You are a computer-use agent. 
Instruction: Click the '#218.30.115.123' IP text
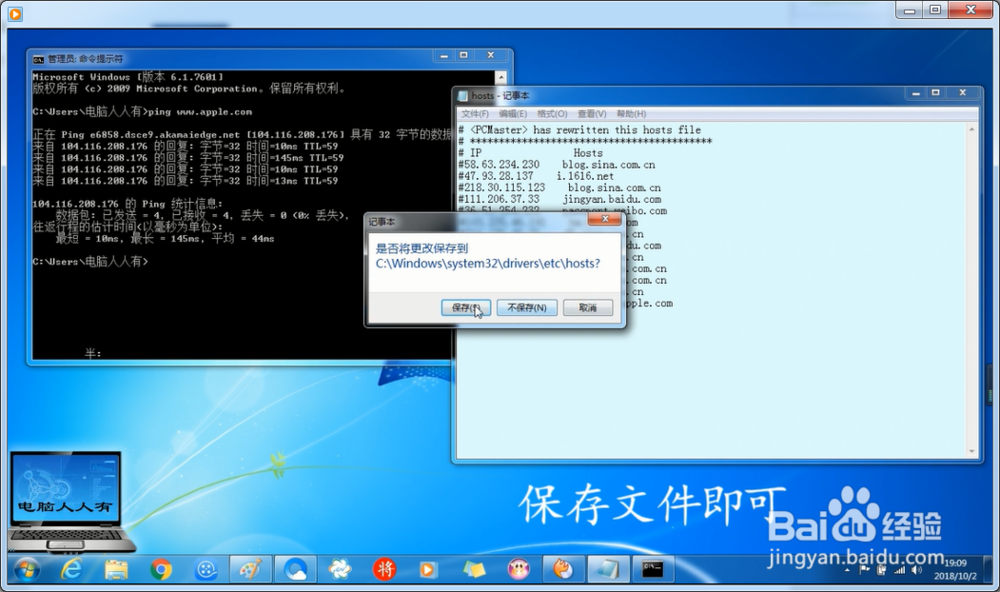[501, 188]
